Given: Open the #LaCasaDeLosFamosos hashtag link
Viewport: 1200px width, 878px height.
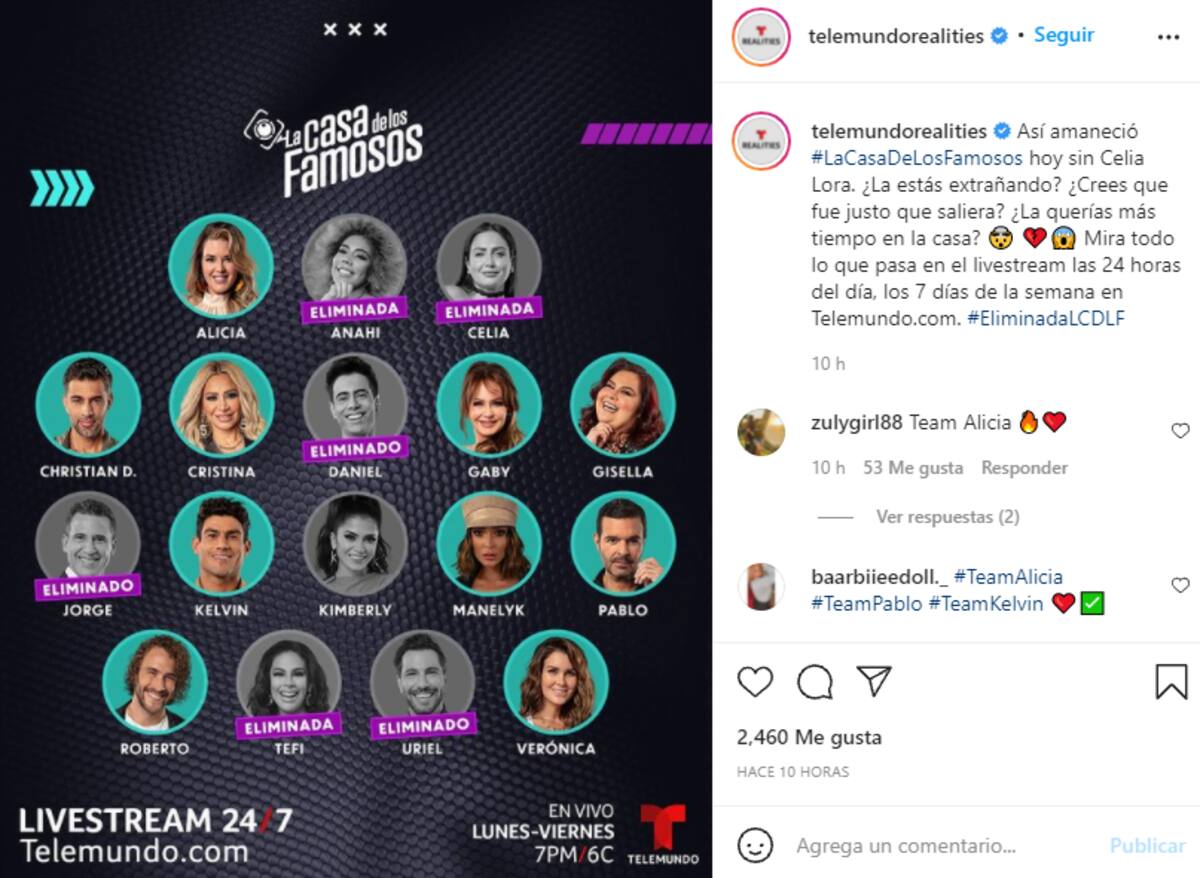Looking at the screenshot, I should (x=917, y=158).
